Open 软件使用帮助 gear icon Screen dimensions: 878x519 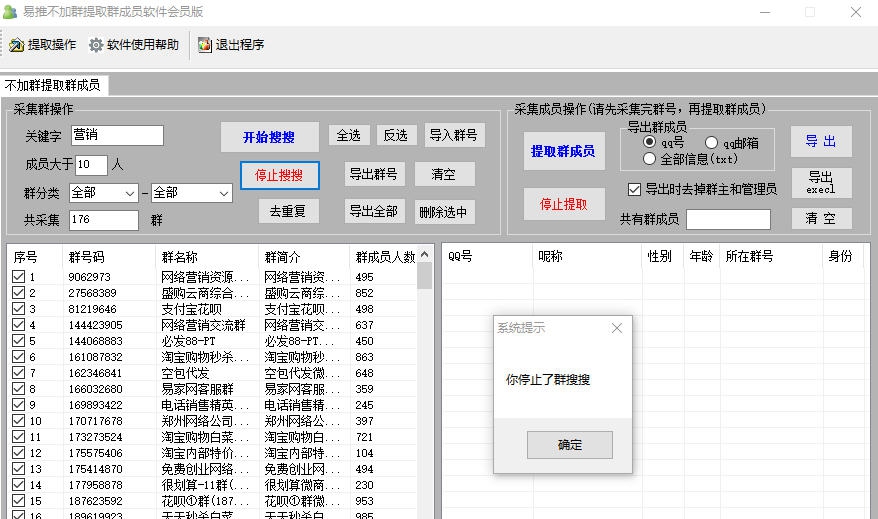coord(96,45)
